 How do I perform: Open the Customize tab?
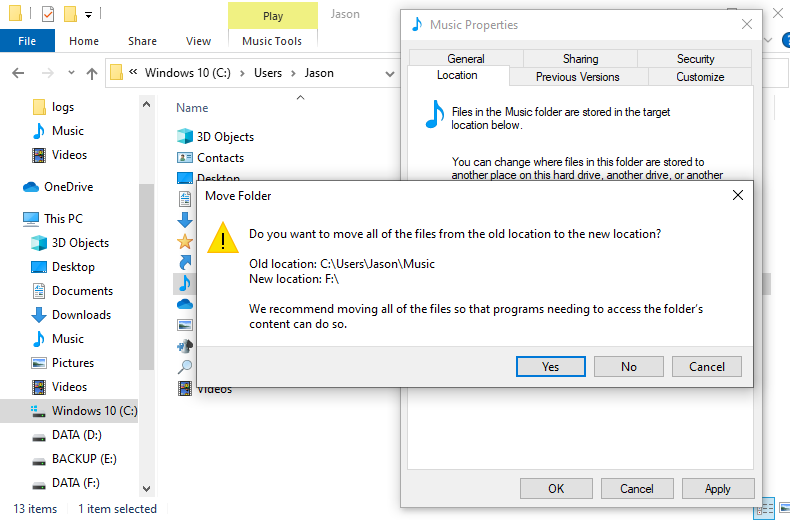[x=700, y=77]
